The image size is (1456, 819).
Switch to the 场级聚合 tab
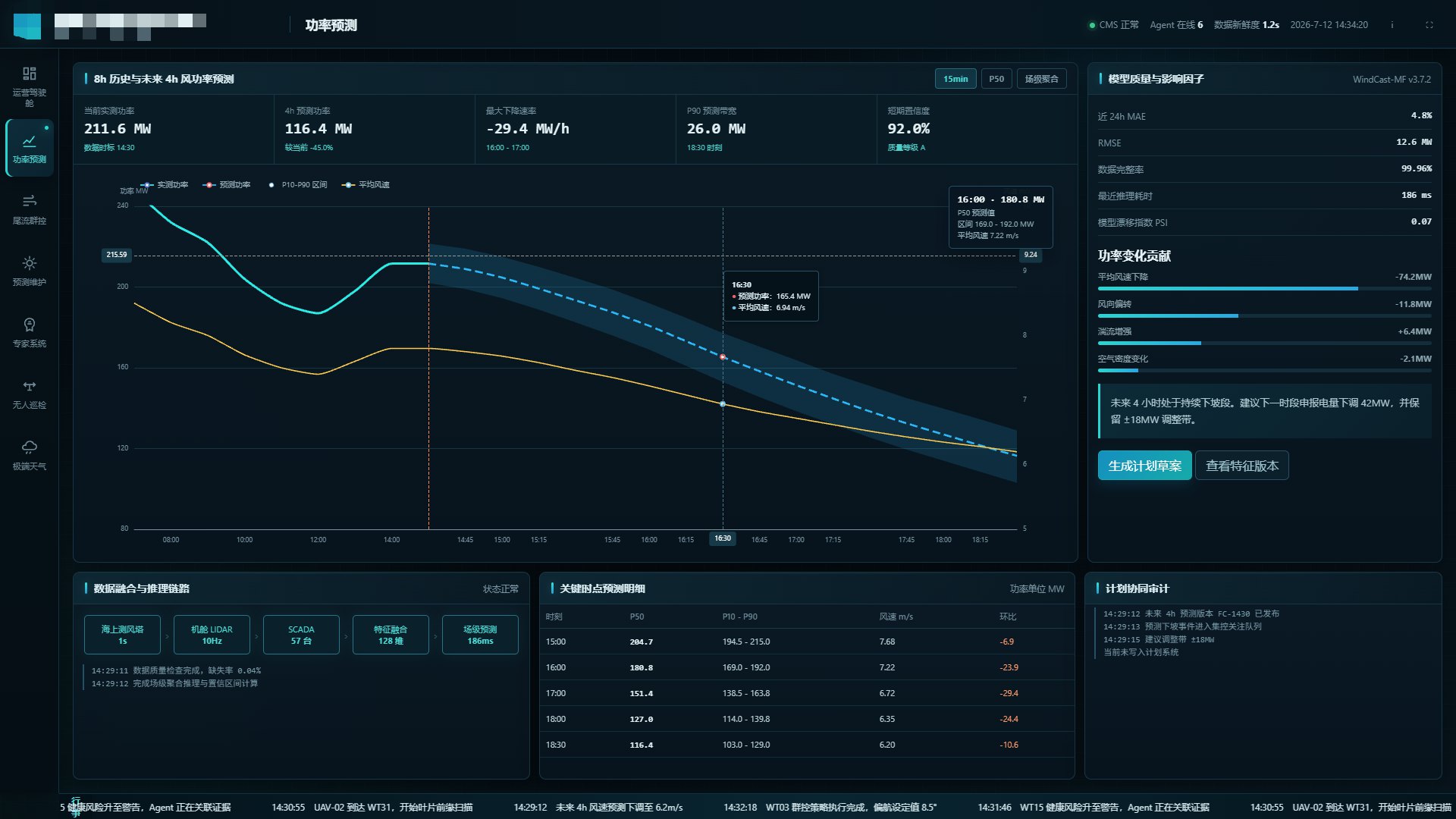1042,79
